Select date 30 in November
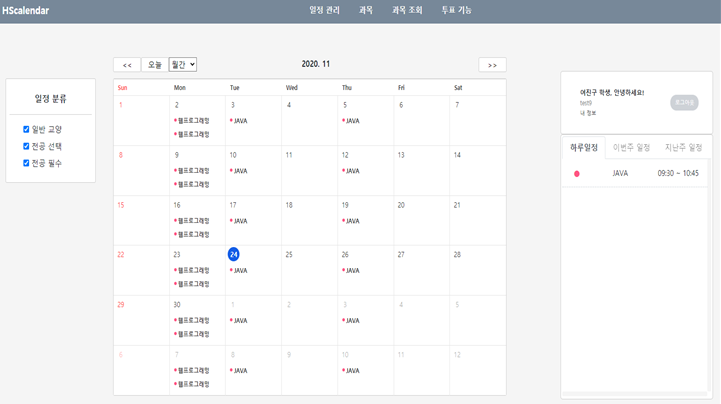Screen dimensions: 721x404 coord(177,305)
